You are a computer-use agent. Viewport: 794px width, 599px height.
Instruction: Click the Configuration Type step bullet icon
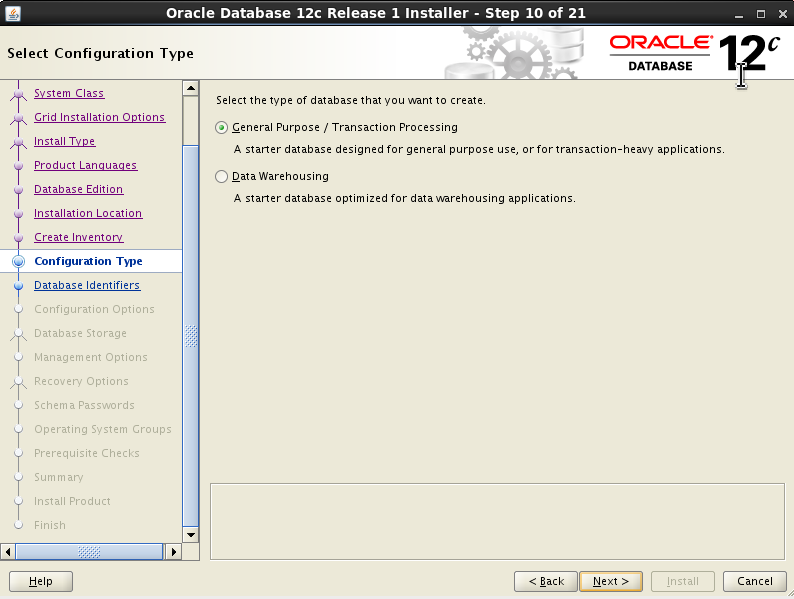19,261
